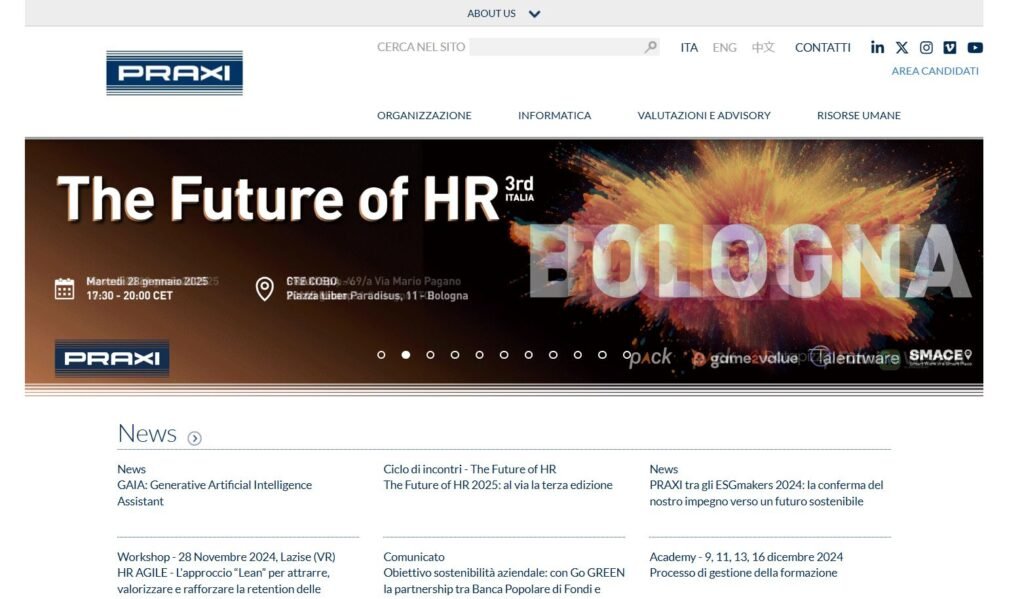The height and width of the screenshot is (599, 1024).
Task: Open the Instagram social icon
Action: tap(926, 48)
